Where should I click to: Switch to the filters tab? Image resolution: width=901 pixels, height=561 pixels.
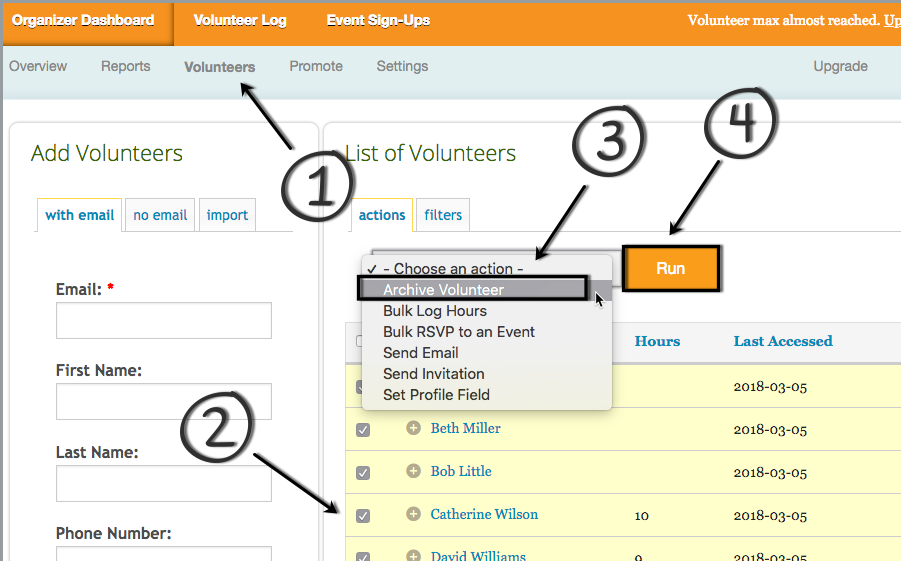443,215
